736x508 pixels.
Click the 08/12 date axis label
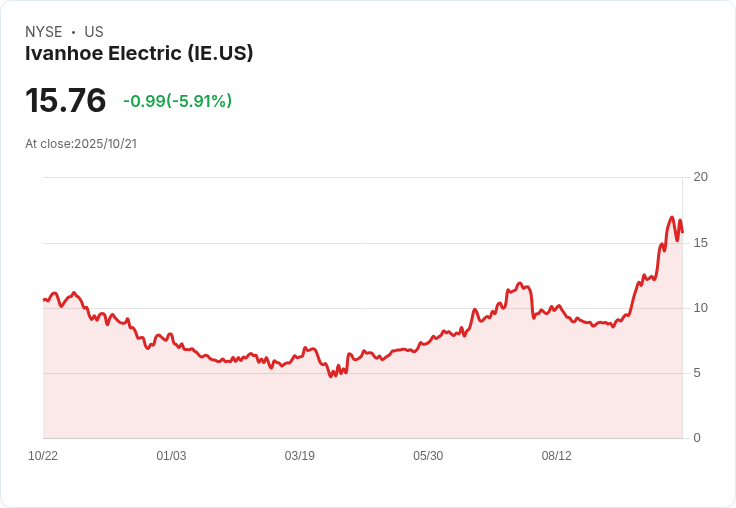[x=557, y=456]
